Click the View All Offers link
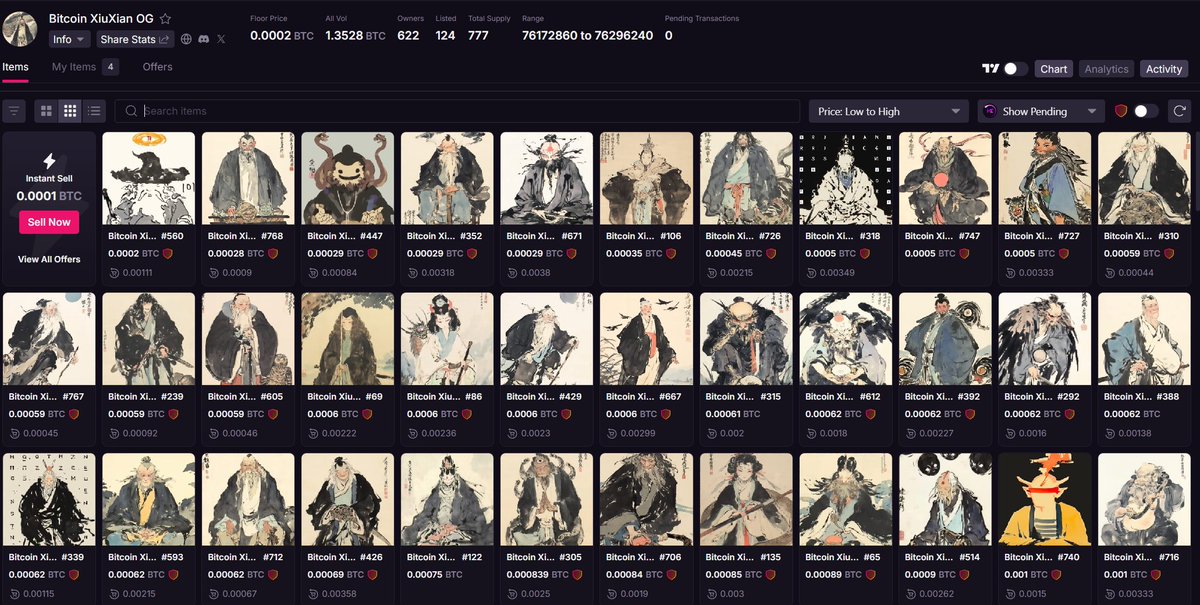This screenshot has width=1200, height=605. pos(49,259)
